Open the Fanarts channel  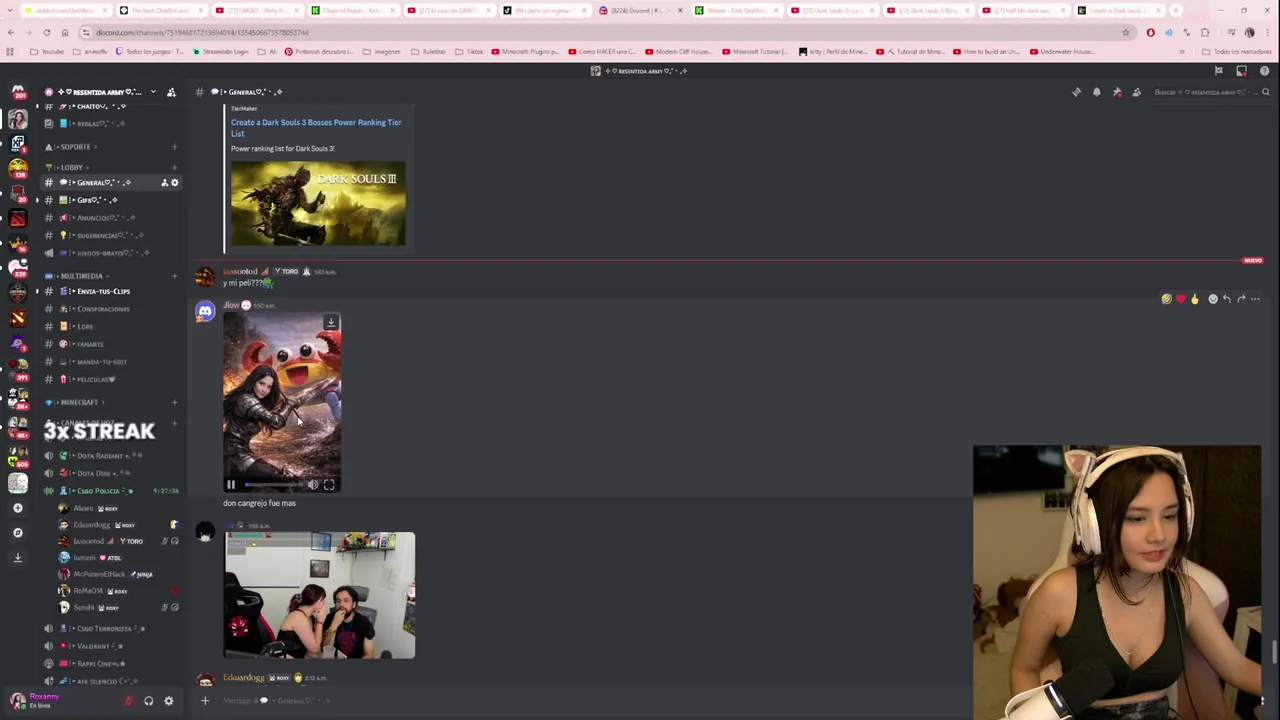[110, 344]
